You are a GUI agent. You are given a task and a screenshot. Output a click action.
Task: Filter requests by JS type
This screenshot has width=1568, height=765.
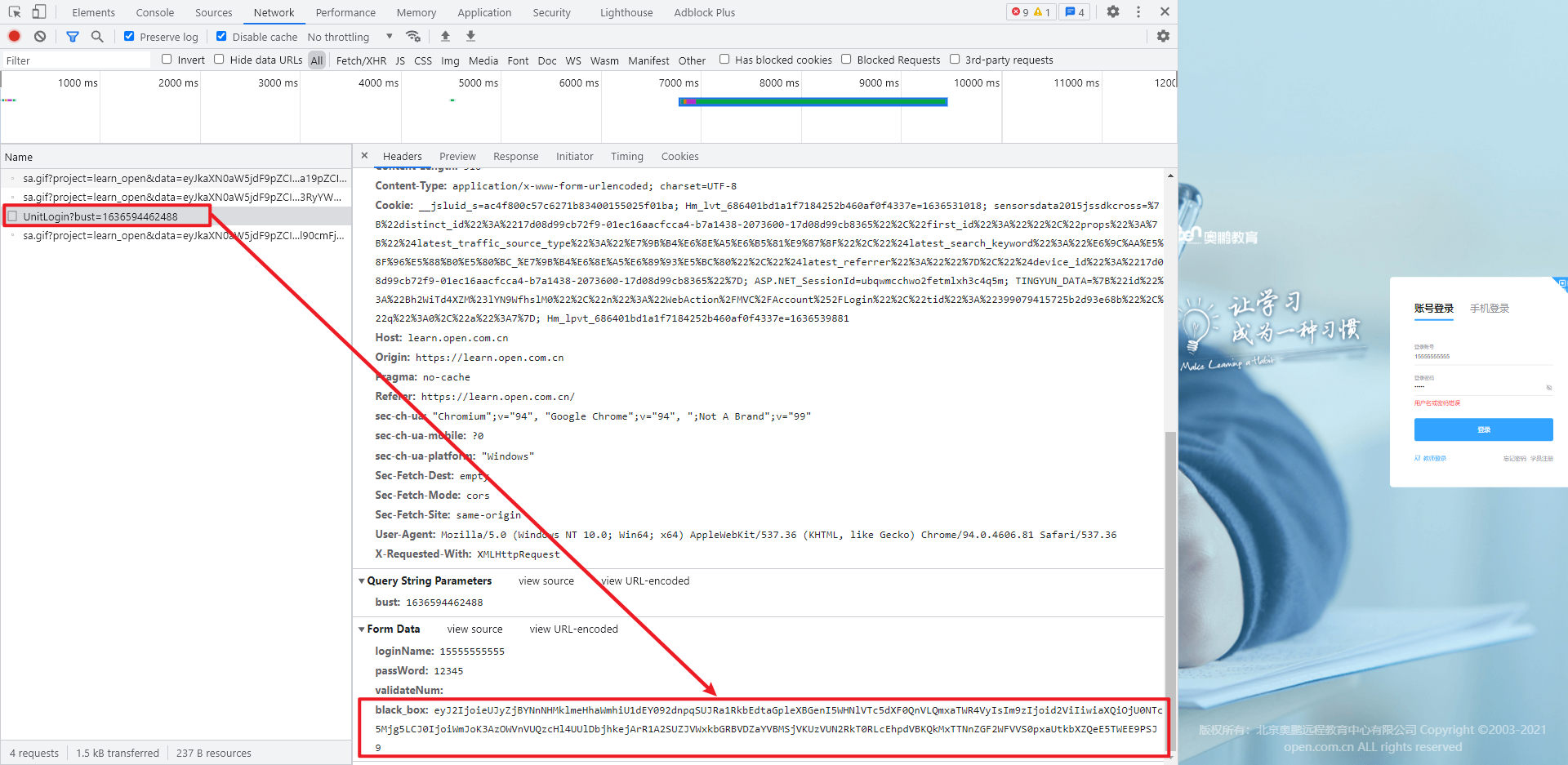click(400, 60)
